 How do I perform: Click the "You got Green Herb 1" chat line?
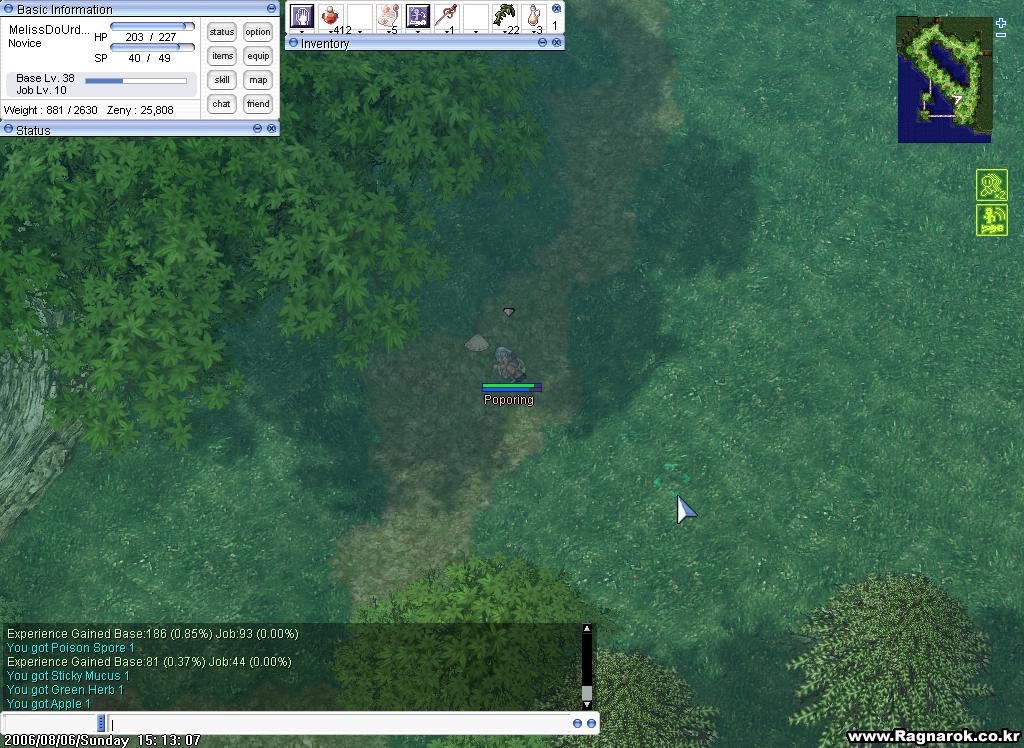pos(65,689)
